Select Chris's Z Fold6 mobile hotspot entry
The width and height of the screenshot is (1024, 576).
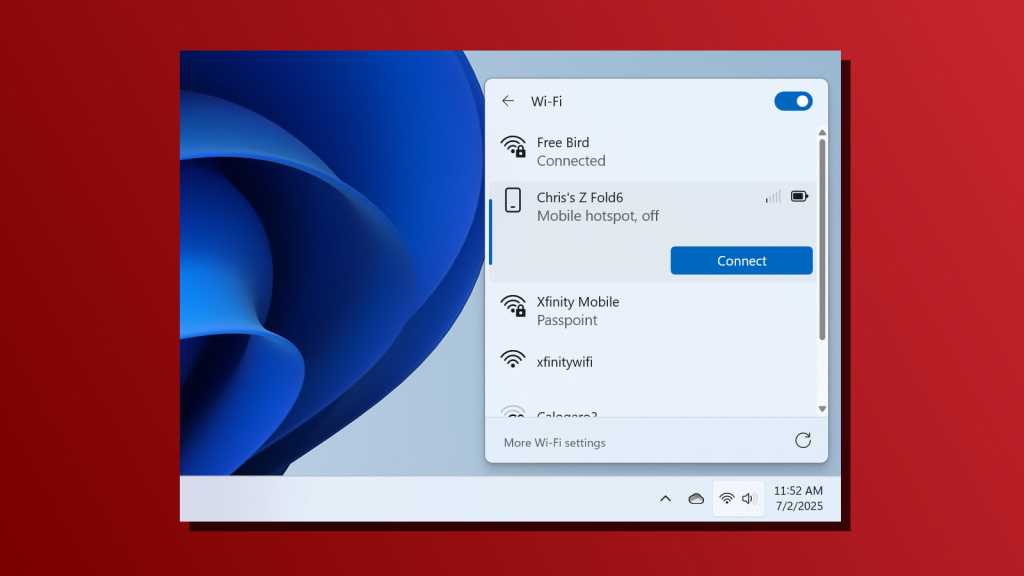[x=600, y=206]
